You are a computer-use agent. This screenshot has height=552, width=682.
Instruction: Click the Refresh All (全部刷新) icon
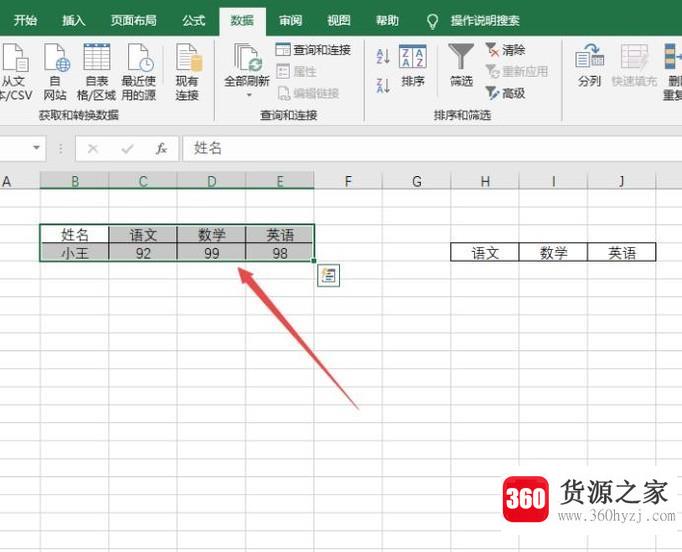point(247,57)
